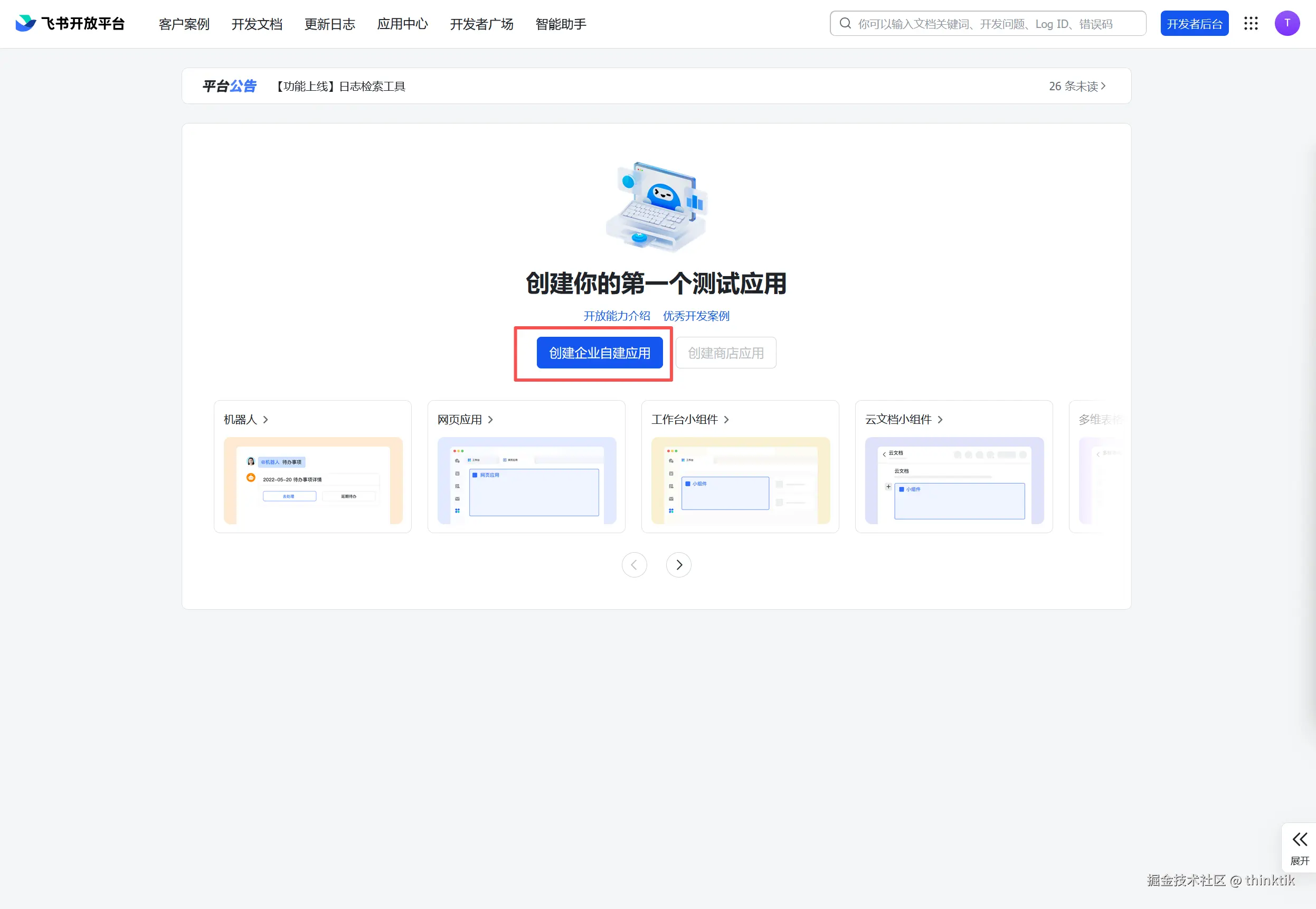The image size is (1316, 909).
Task: Click the robot laptop illustration
Action: click(656, 207)
